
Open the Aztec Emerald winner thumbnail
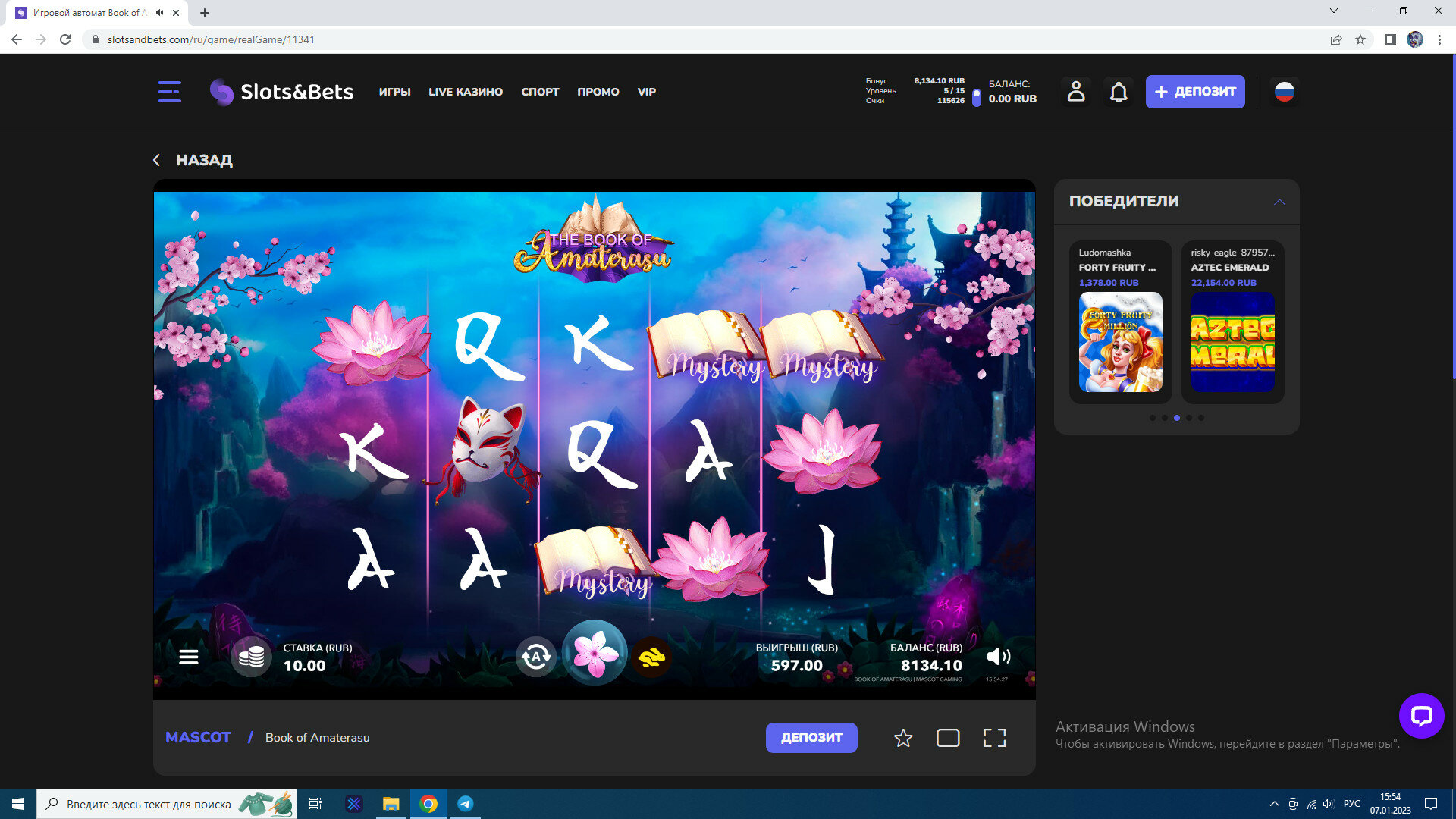click(1232, 342)
